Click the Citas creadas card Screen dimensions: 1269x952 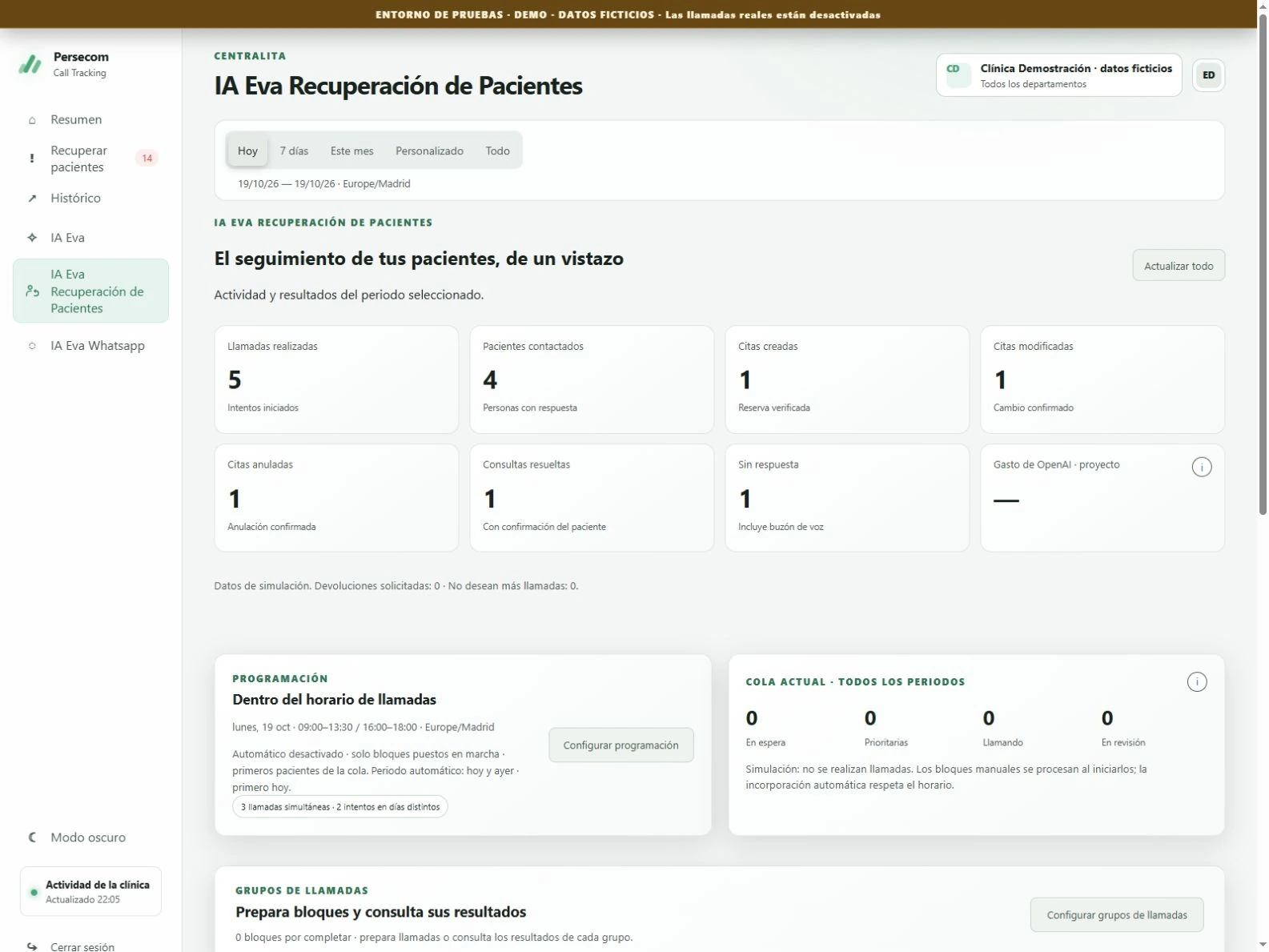pyautogui.click(x=847, y=380)
